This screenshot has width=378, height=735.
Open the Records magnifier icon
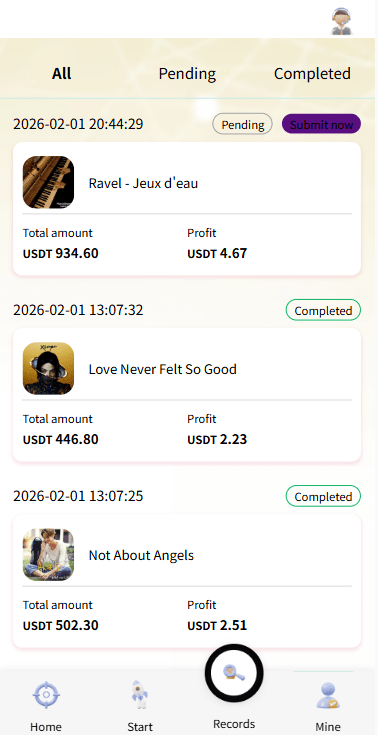point(234,673)
